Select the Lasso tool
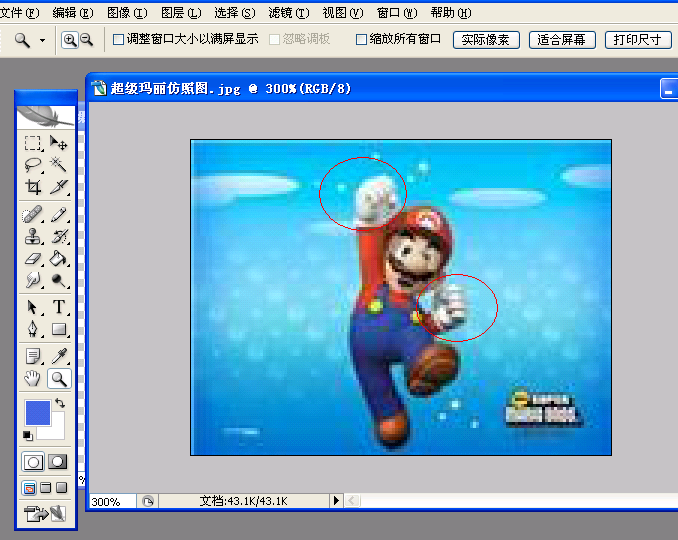Image resolution: width=678 pixels, height=540 pixels. tap(33, 165)
